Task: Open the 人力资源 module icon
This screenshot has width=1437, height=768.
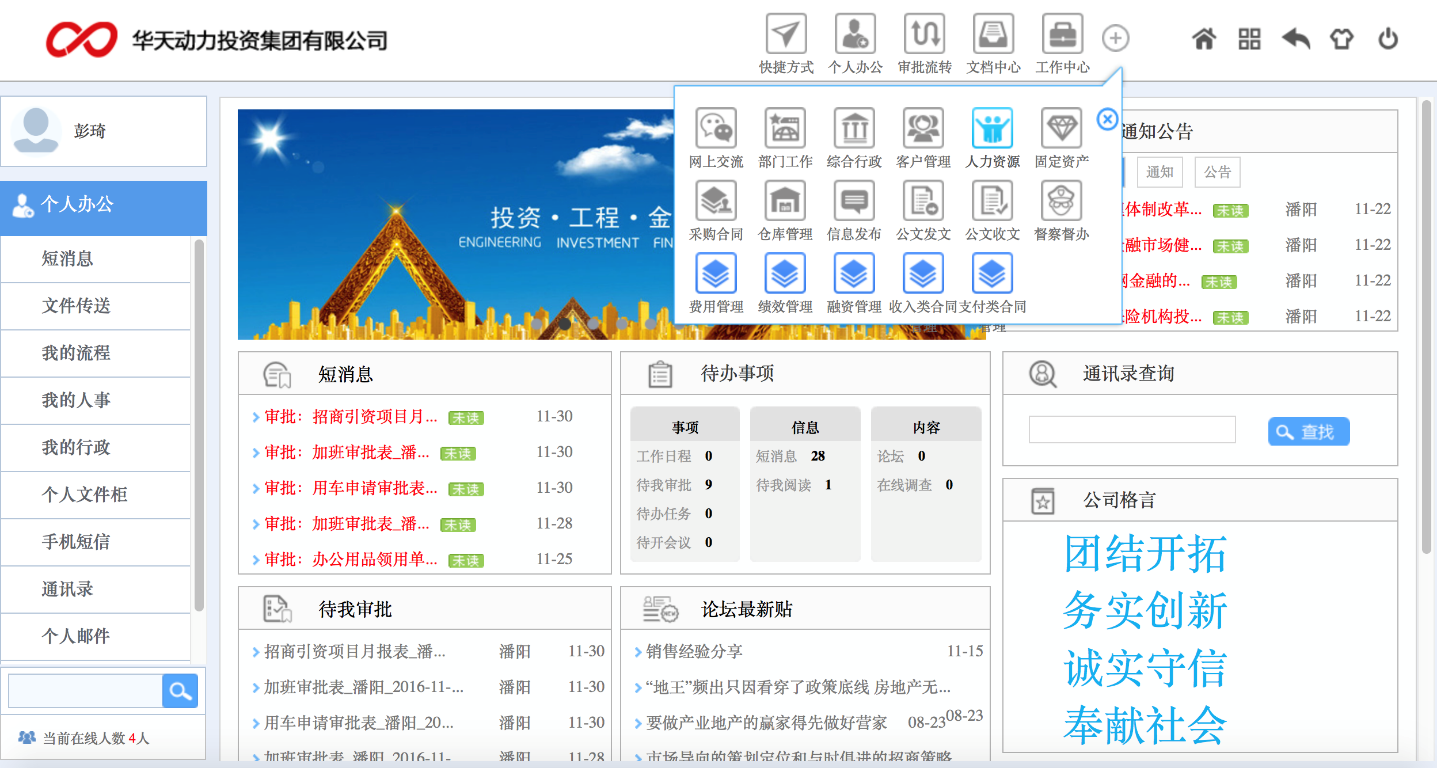Action: coord(992,129)
